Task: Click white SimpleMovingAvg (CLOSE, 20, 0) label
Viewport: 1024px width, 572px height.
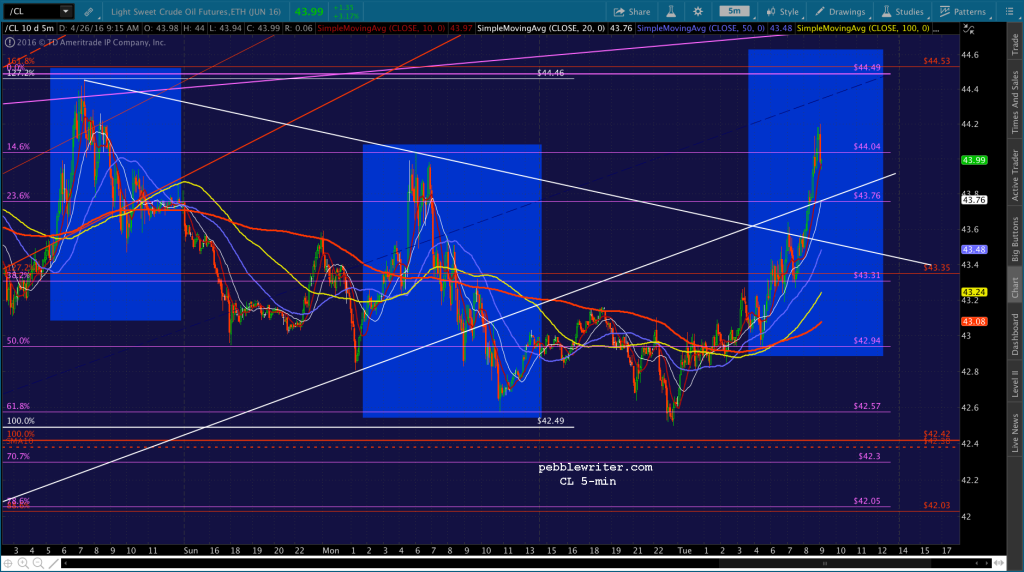Action: (x=541, y=28)
